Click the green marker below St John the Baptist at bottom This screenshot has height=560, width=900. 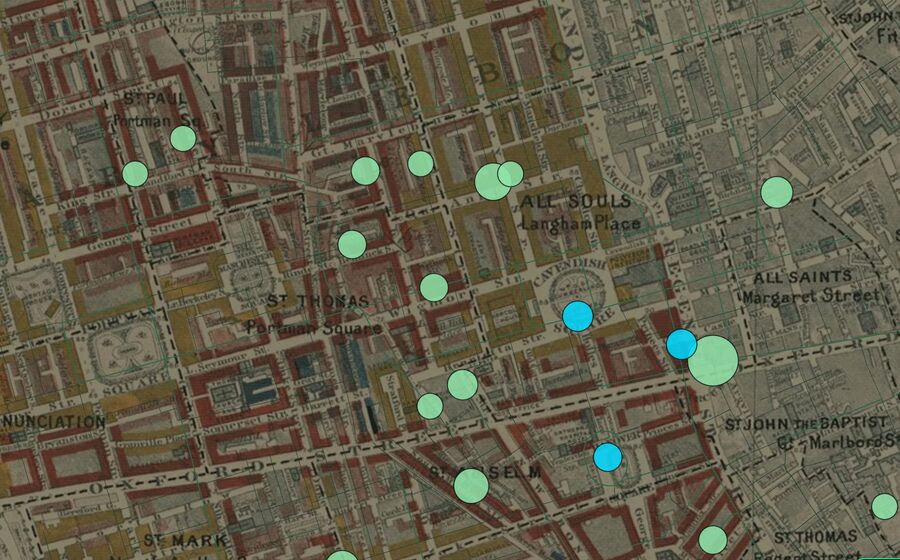(713, 540)
